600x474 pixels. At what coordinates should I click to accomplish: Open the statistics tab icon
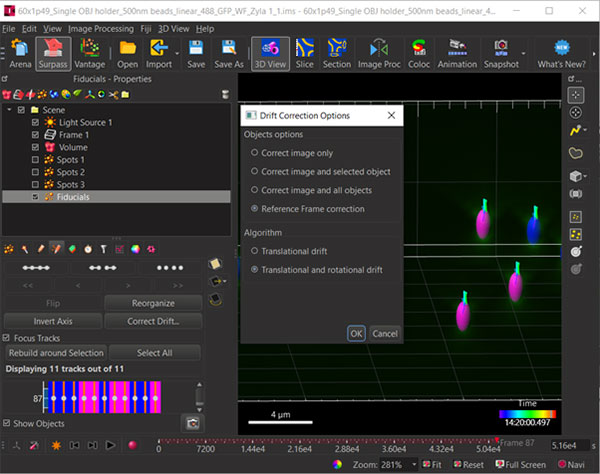119,249
